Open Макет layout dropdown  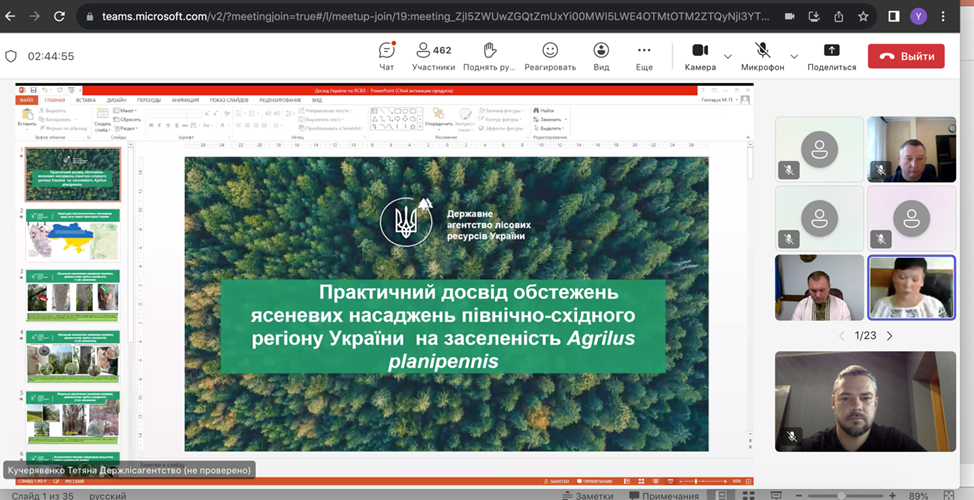pos(125,111)
